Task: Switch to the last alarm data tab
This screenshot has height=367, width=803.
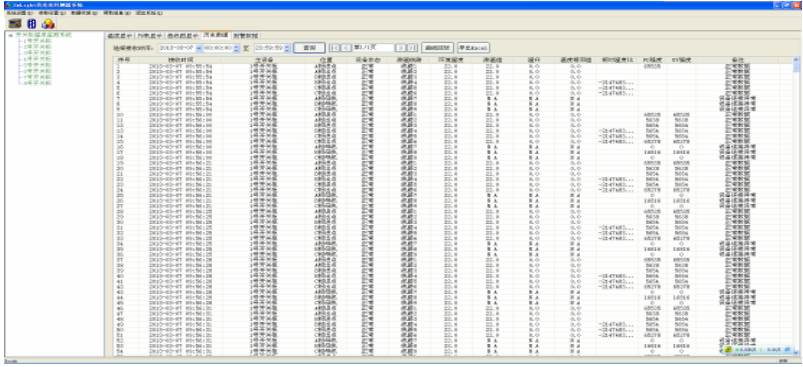Action: pyautogui.click(x=246, y=36)
